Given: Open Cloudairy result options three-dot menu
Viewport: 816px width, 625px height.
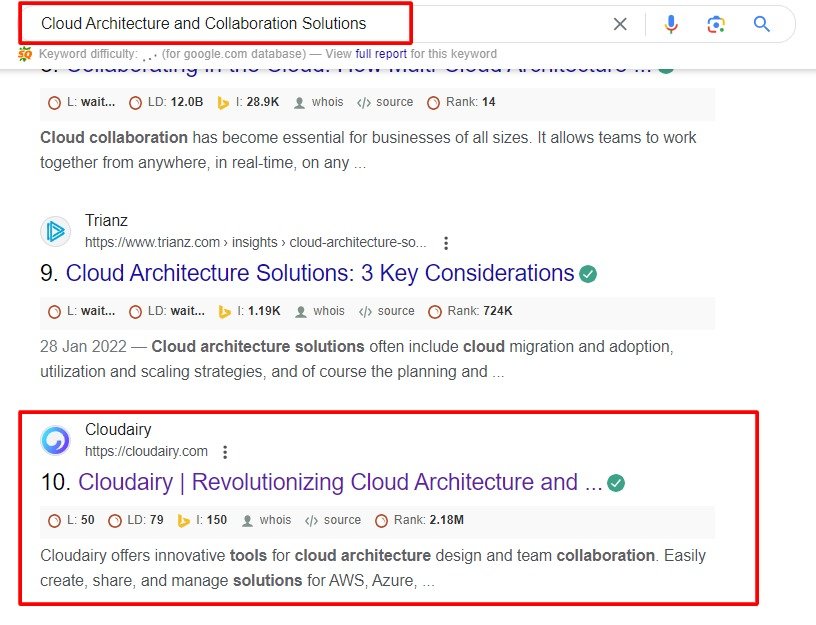Looking at the screenshot, I should click(225, 452).
